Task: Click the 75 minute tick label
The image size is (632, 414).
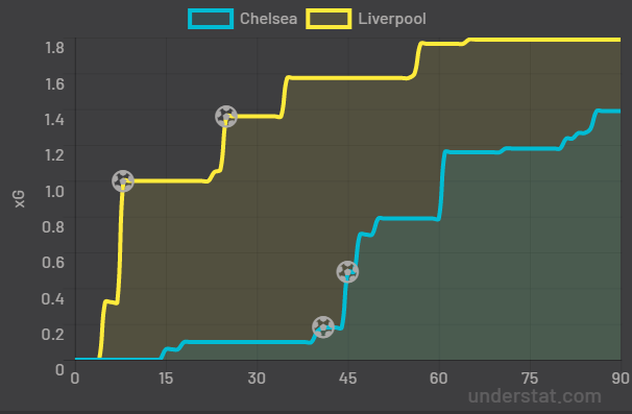Action: 530,378
